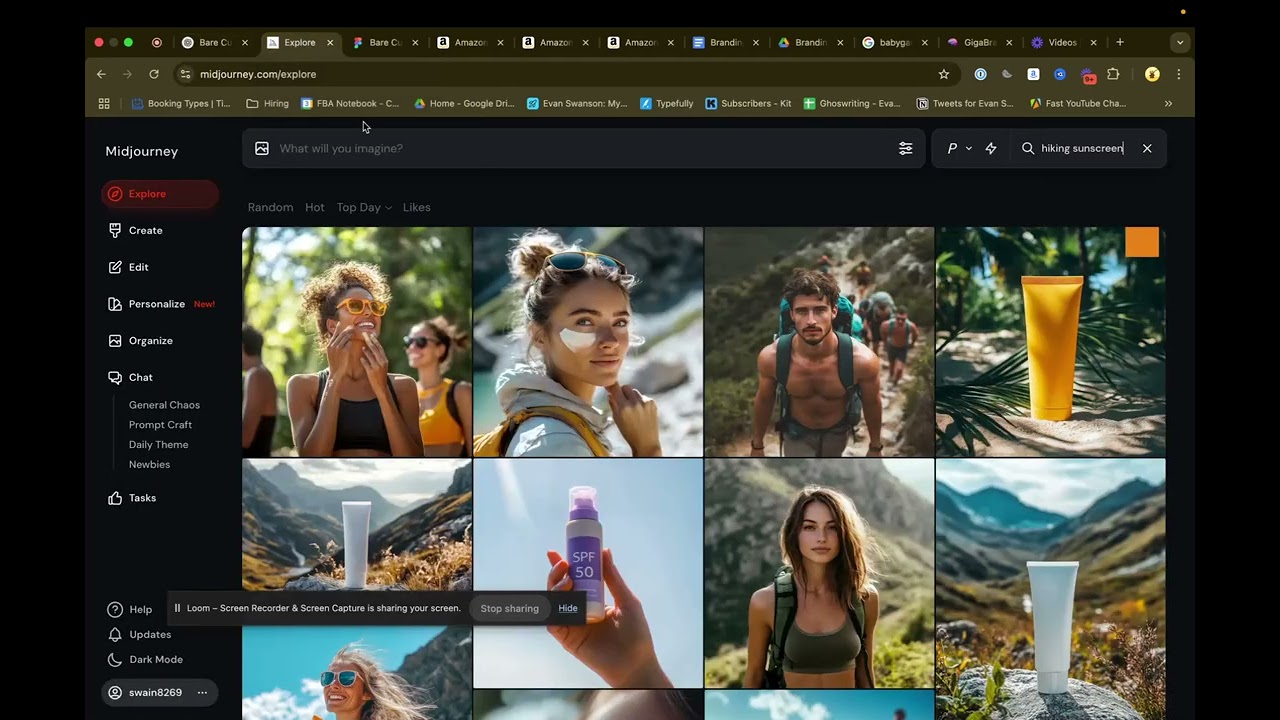Screen dimensions: 1280x720
Task: Open the apps grid in bookmarks bar
Action: (104, 103)
